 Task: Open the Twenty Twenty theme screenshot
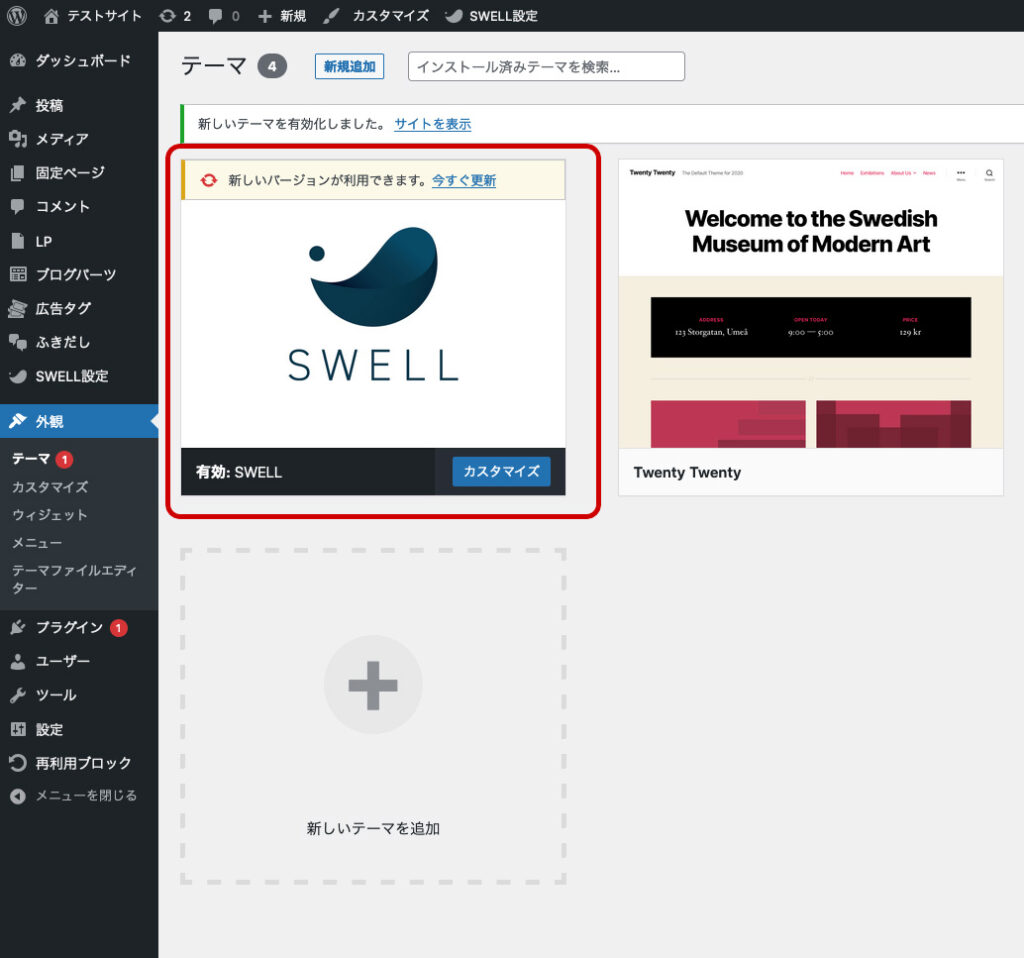tap(810, 304)
